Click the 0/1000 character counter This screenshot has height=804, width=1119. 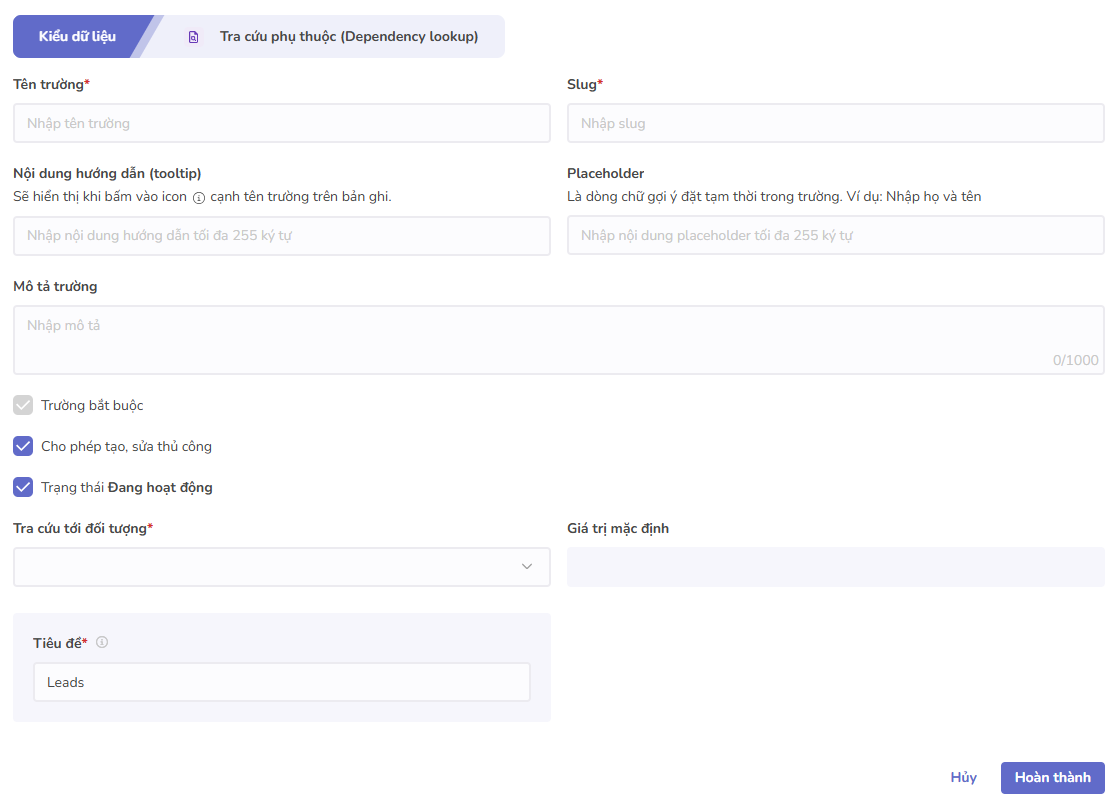pyautogui.click(x=1075, y=361)
